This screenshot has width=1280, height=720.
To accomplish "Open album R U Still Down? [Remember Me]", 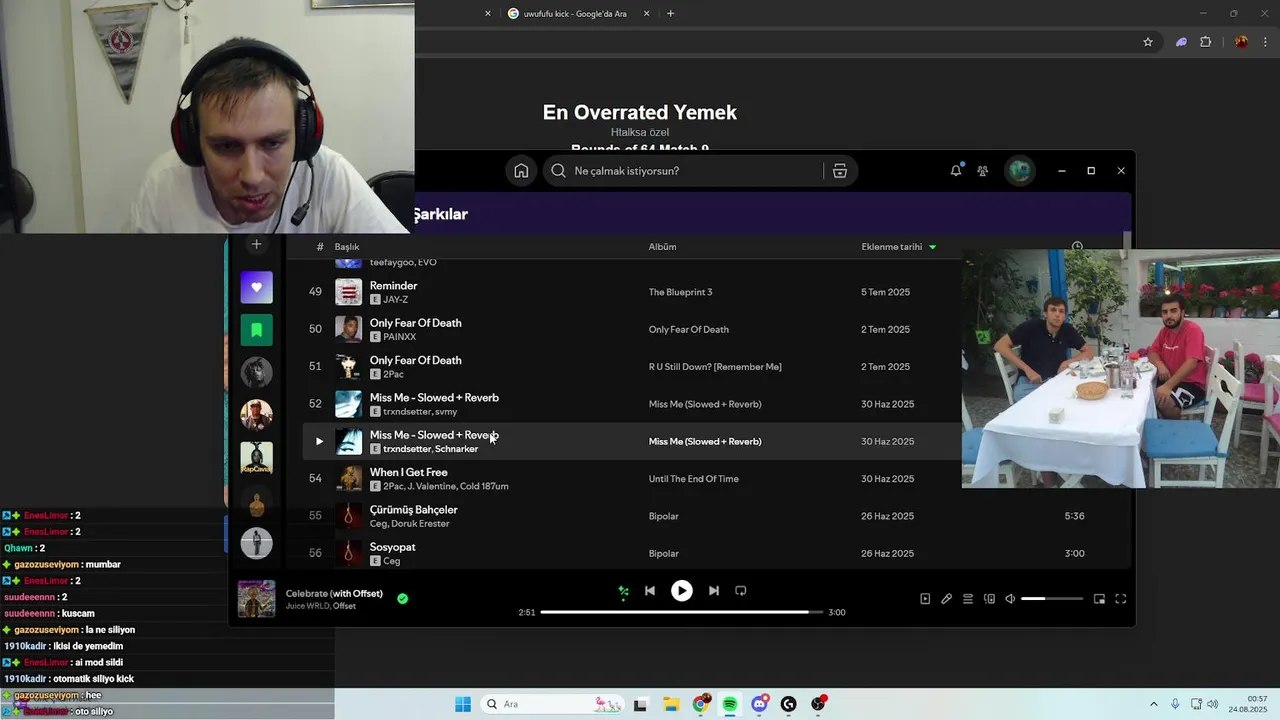I will pos(715,367).
